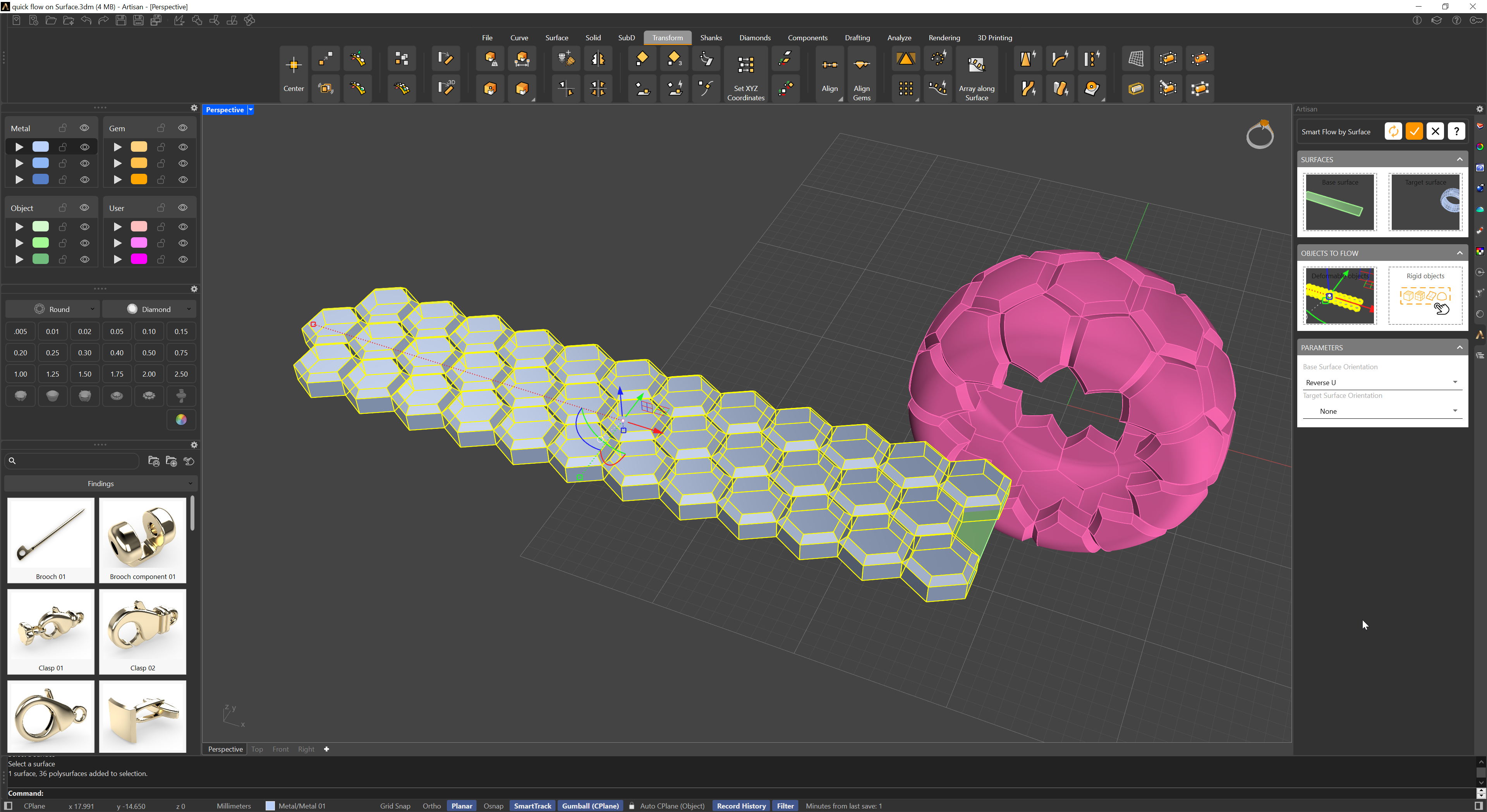Select Rigid objects selection box
1487x812 pixels.
[1425, 295]
